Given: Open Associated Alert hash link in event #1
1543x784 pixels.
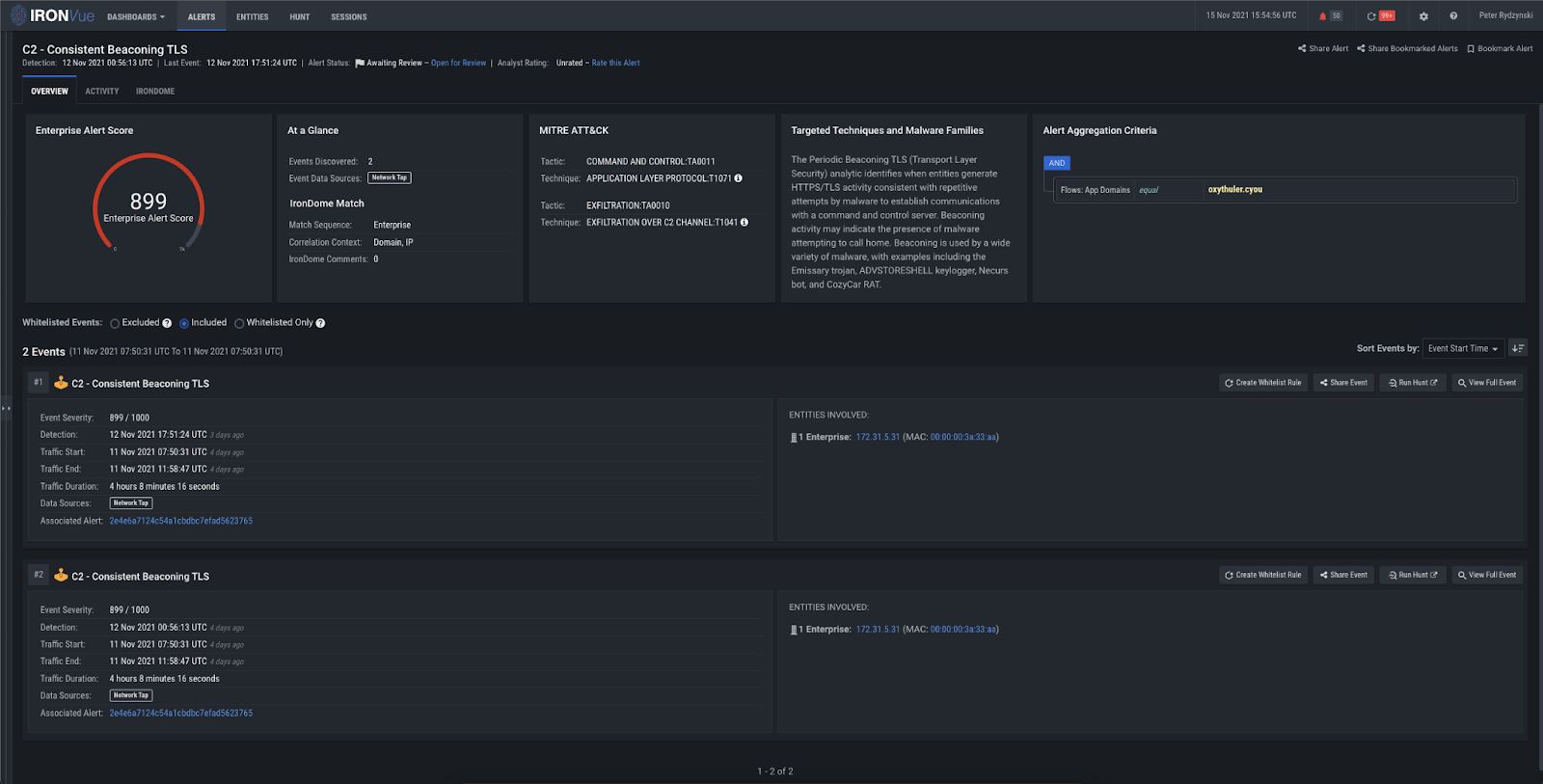Looking at the screenshot, I should click(x=181, y=521).
